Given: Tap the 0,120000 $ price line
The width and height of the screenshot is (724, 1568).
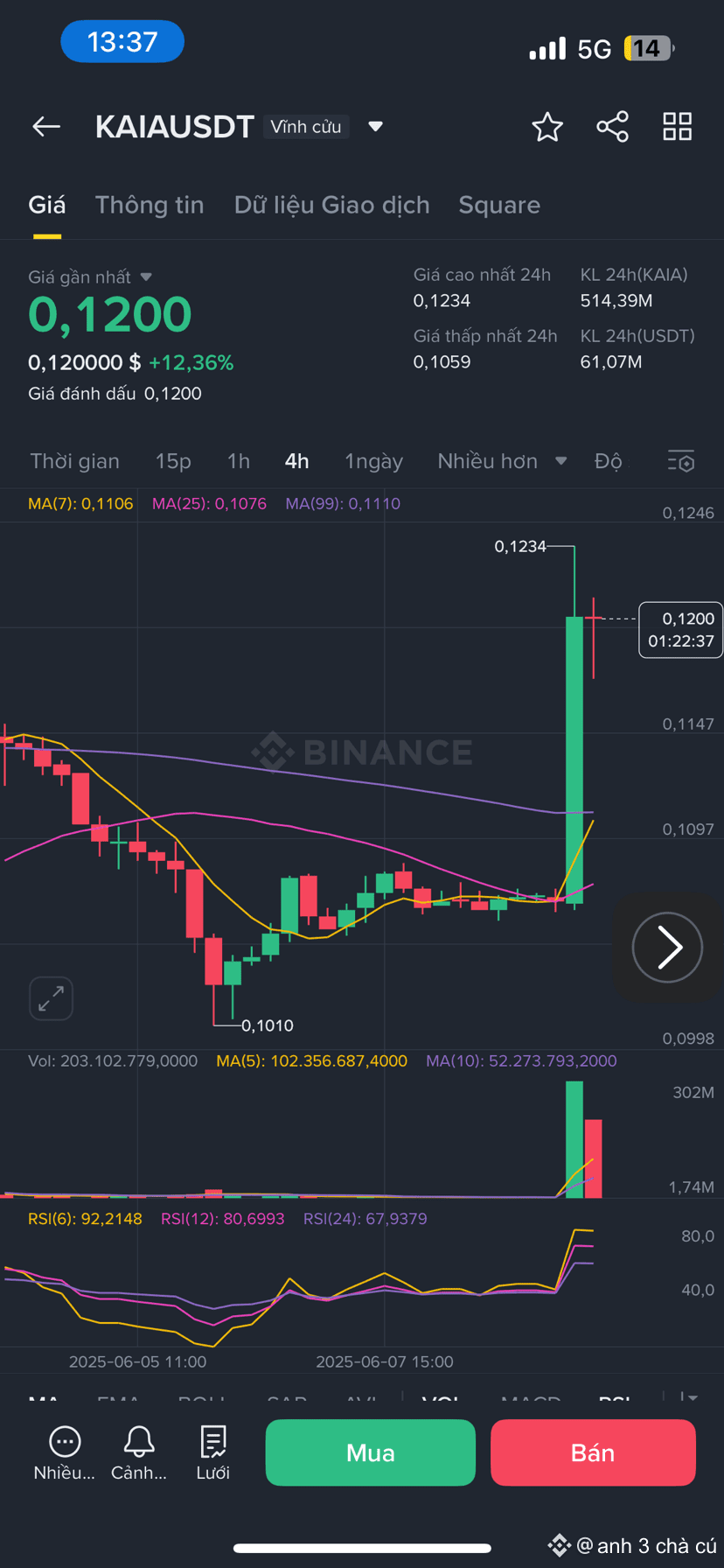Looking at the screenshot, I should click(84, 362).
